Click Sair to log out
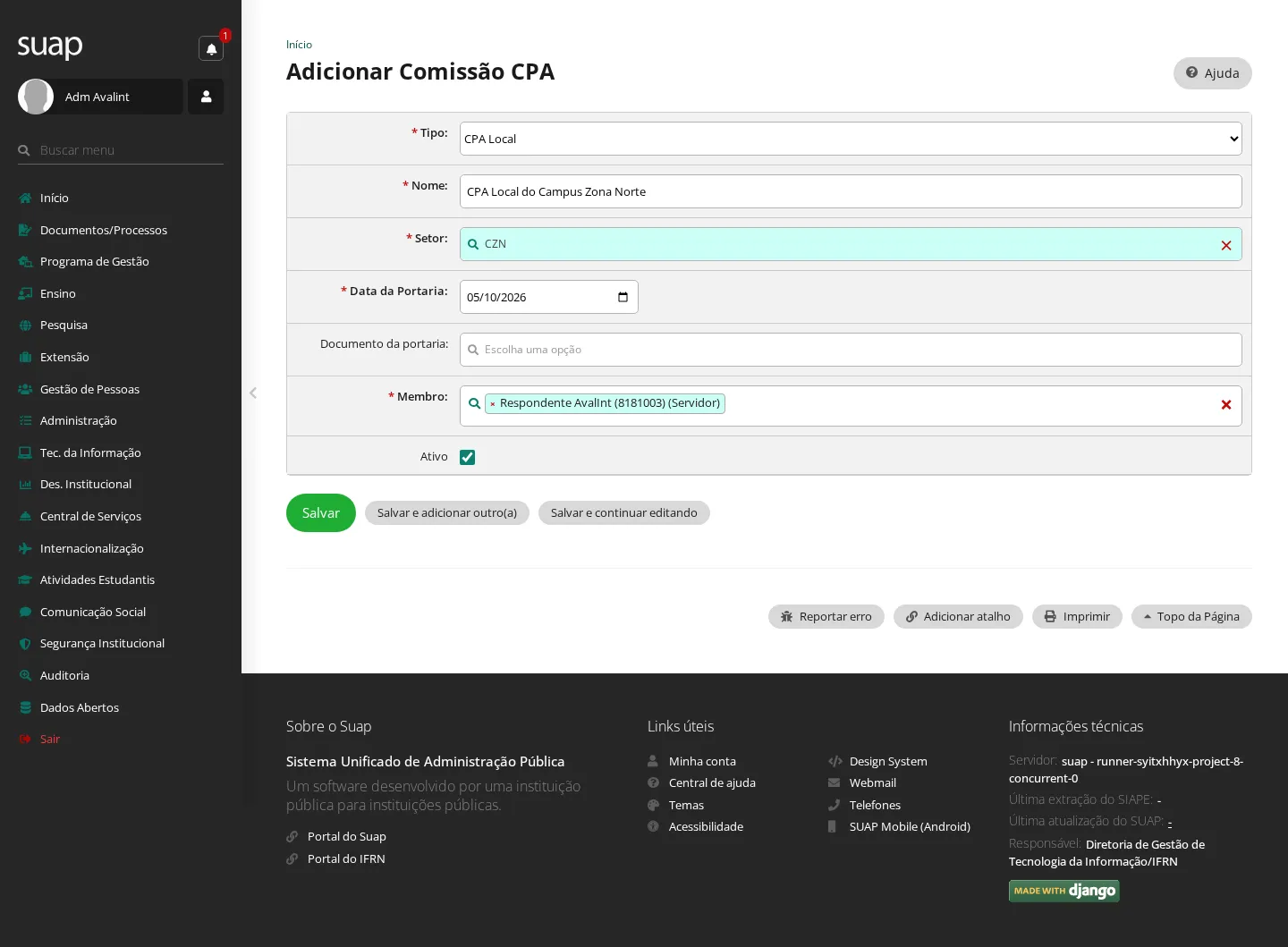The height and width of the screenshot is (947, 1288). [50, 739]
